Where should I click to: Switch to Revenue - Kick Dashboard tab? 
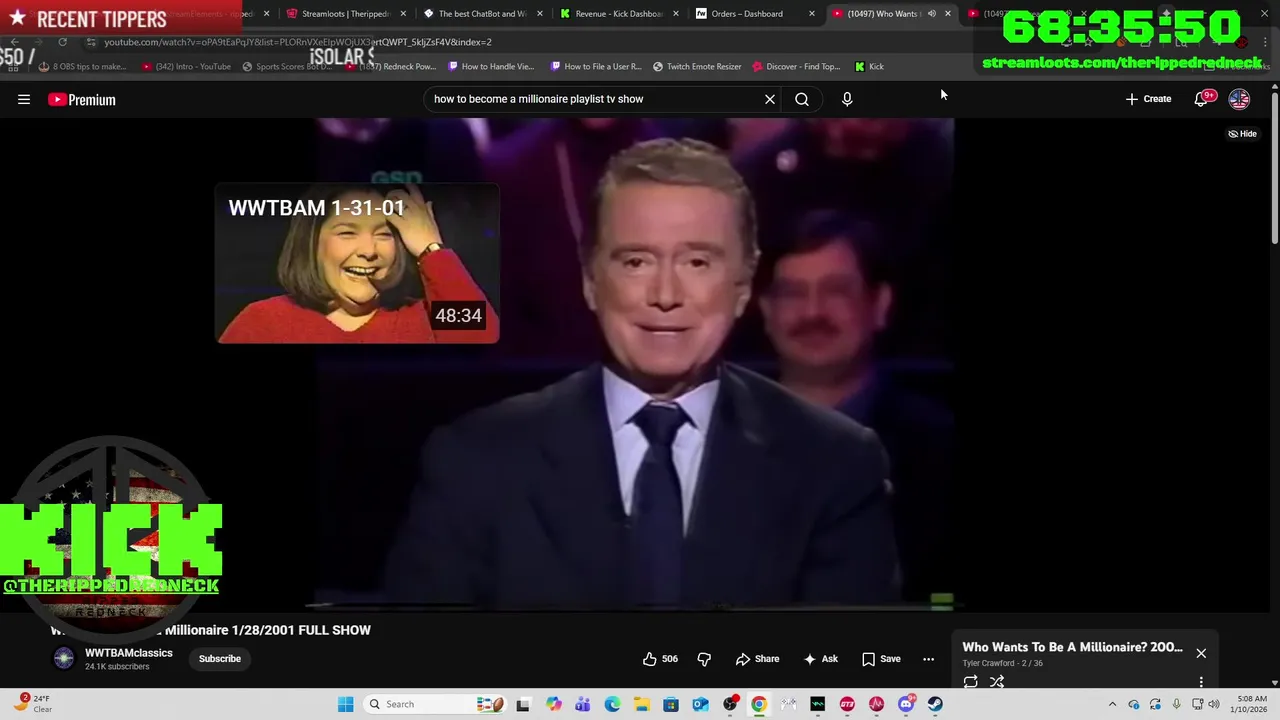point(618,14)
